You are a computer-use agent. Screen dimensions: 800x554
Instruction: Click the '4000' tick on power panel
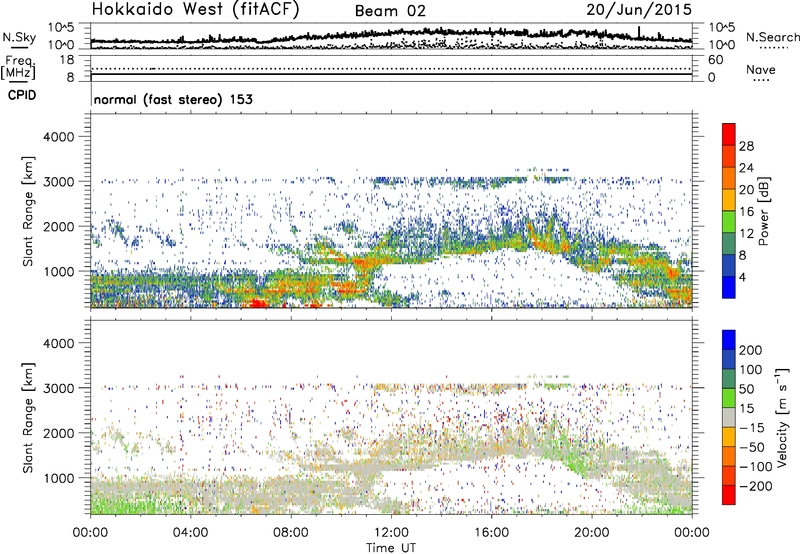pyautogui.click(x=58, y=137)
